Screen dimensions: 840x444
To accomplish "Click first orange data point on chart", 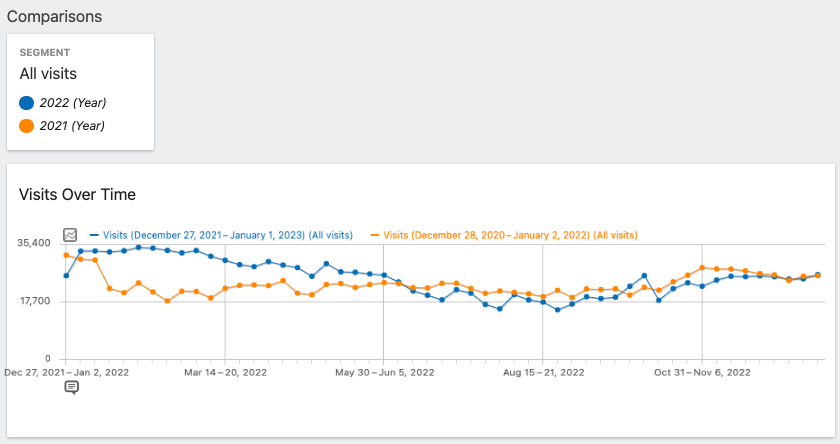I will (66, 255).
